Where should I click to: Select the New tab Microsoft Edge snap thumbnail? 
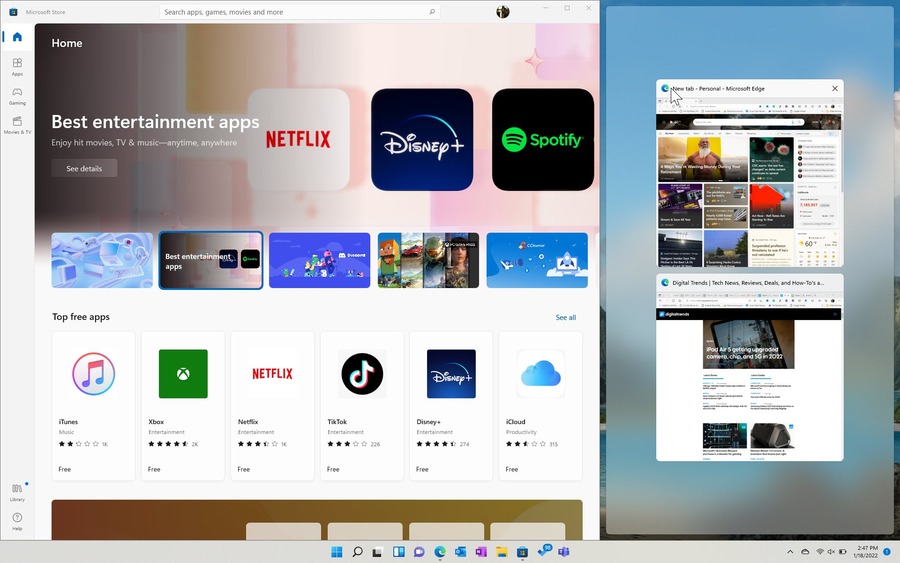(x=750, y=173)
